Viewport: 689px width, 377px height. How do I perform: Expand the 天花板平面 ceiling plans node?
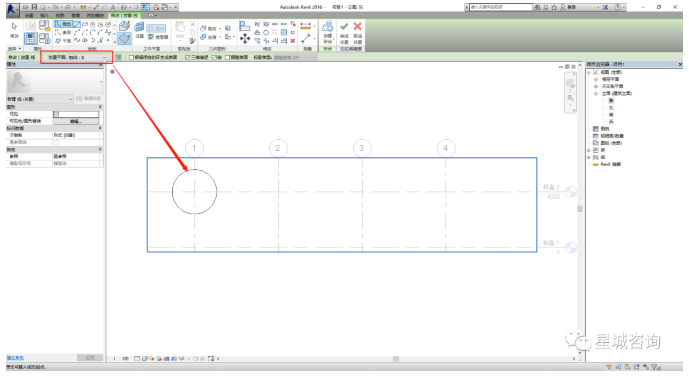pos(596,87)
